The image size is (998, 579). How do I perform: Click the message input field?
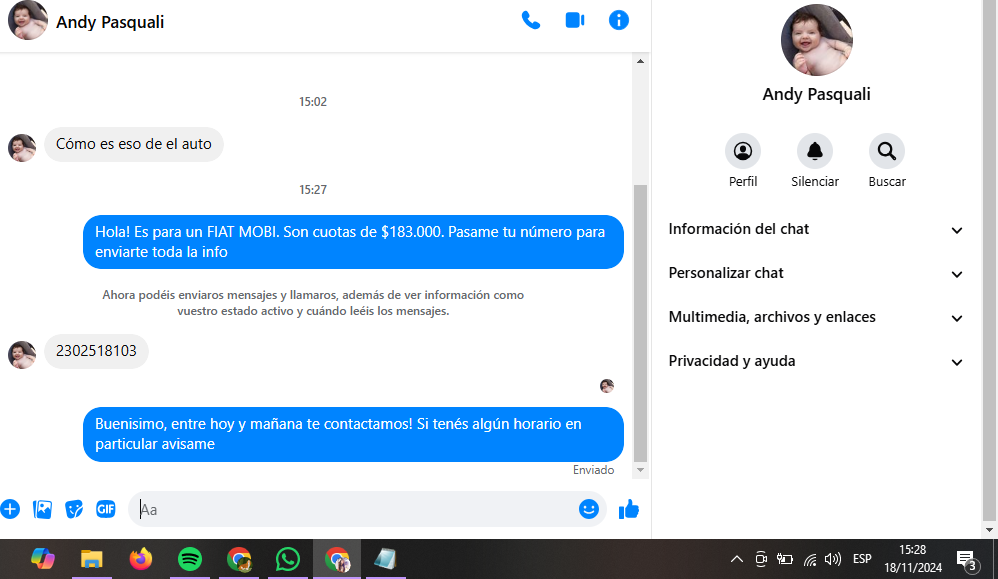coord(355,510)
